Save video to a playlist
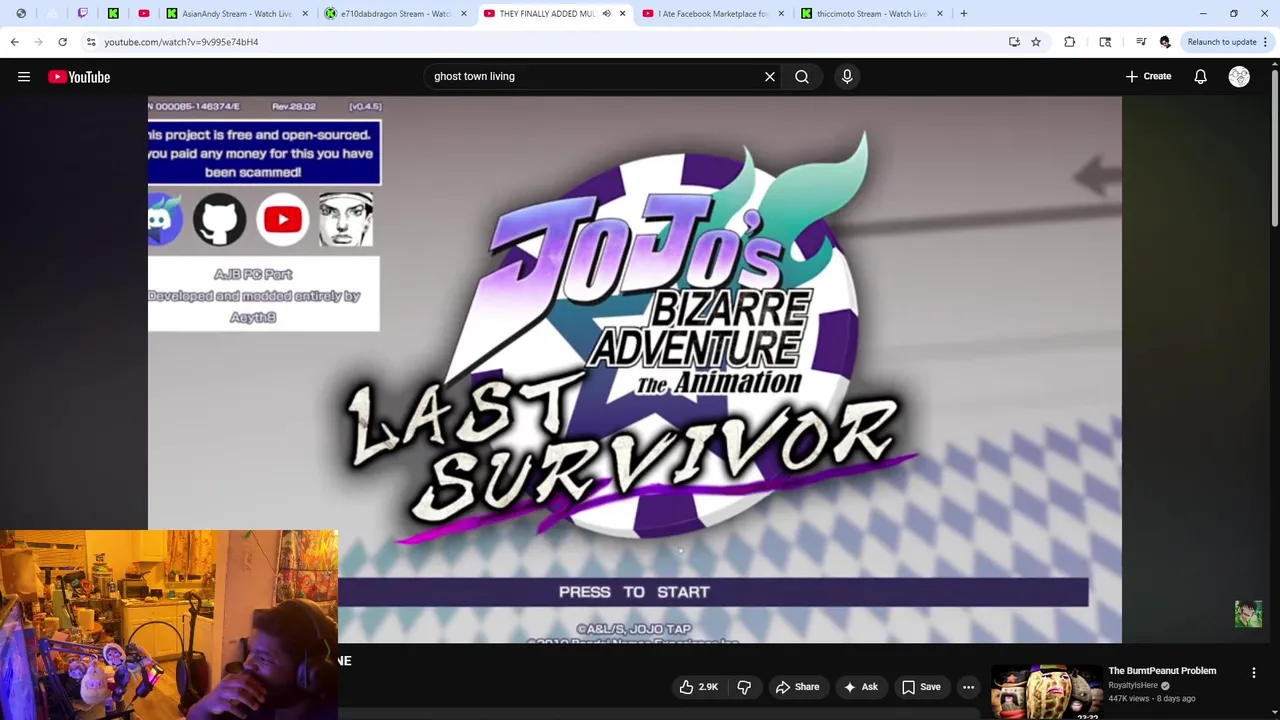Image resolution: width=1280 pixels, height=720 pixels. coord(921,687)
